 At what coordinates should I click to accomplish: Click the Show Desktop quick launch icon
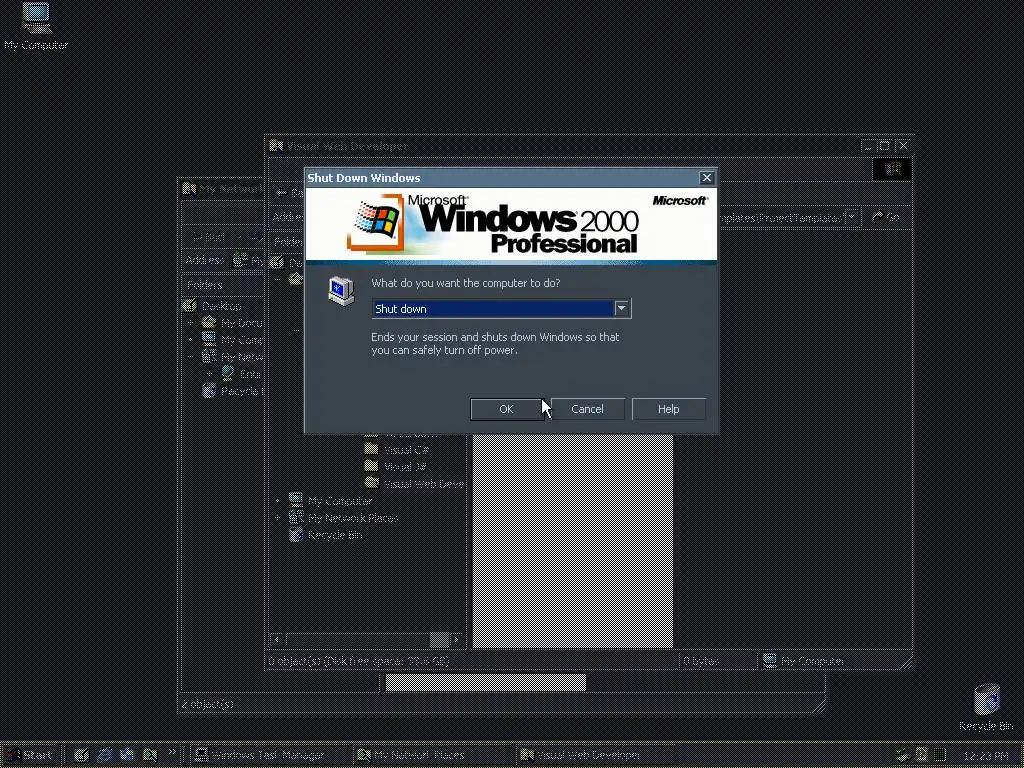[81, 755]
